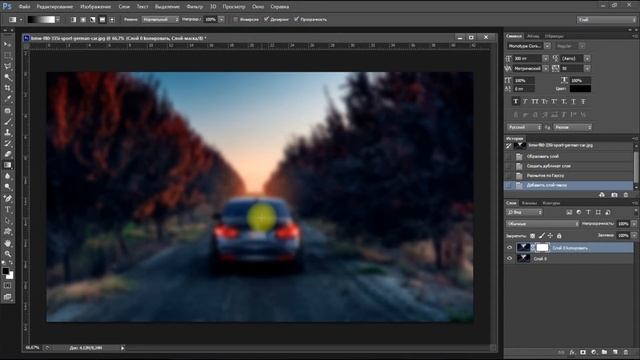Hide the Слой 0 копировать layer

pyautogui.click(x=509, y=247)
